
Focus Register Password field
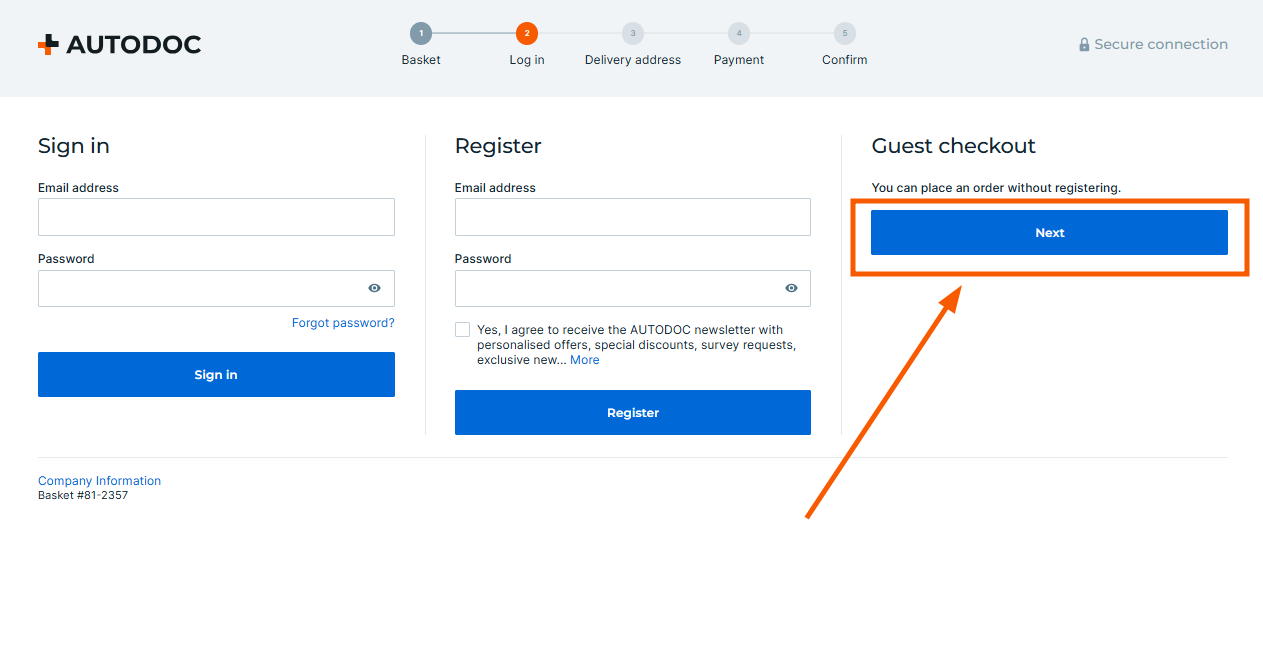617,288
